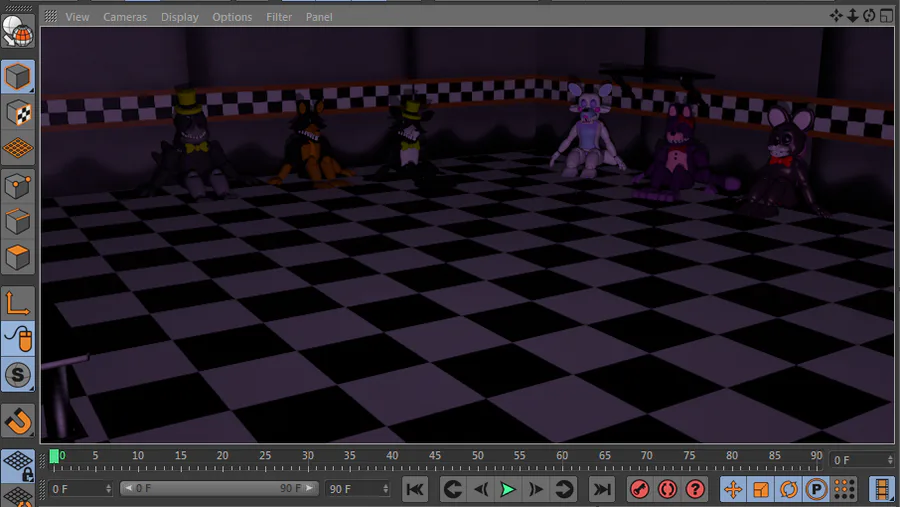
Task: Click right arrow of preview range slider
Action: coord(309,488)
